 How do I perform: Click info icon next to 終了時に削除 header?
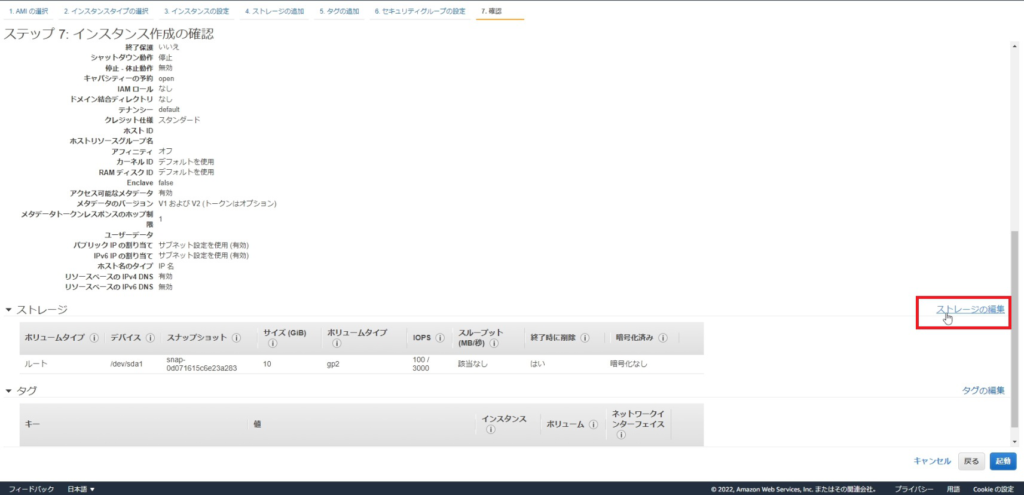click(584, 338)
